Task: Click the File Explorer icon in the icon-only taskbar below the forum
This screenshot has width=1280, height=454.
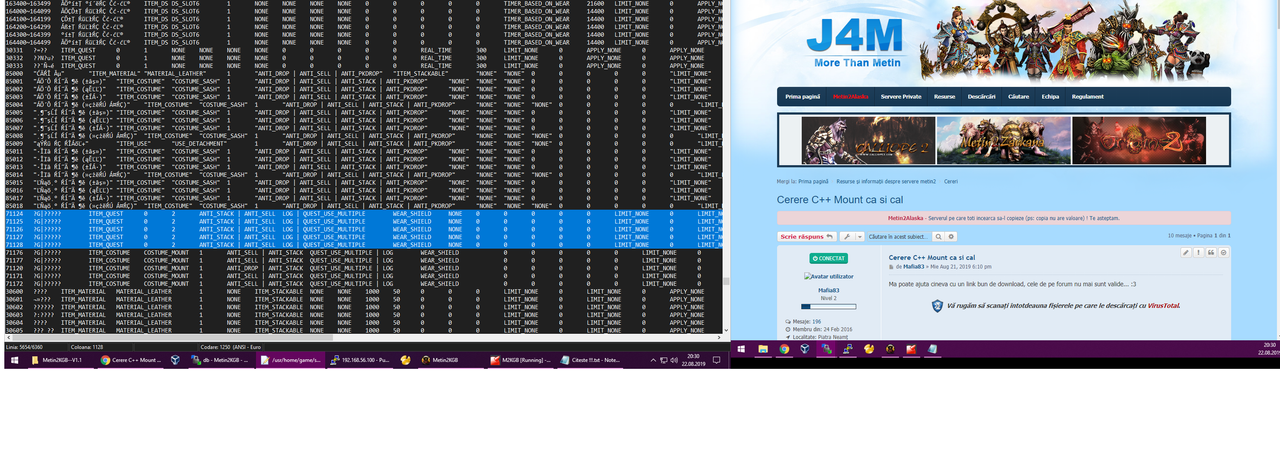Action: [x=763, y=349]
